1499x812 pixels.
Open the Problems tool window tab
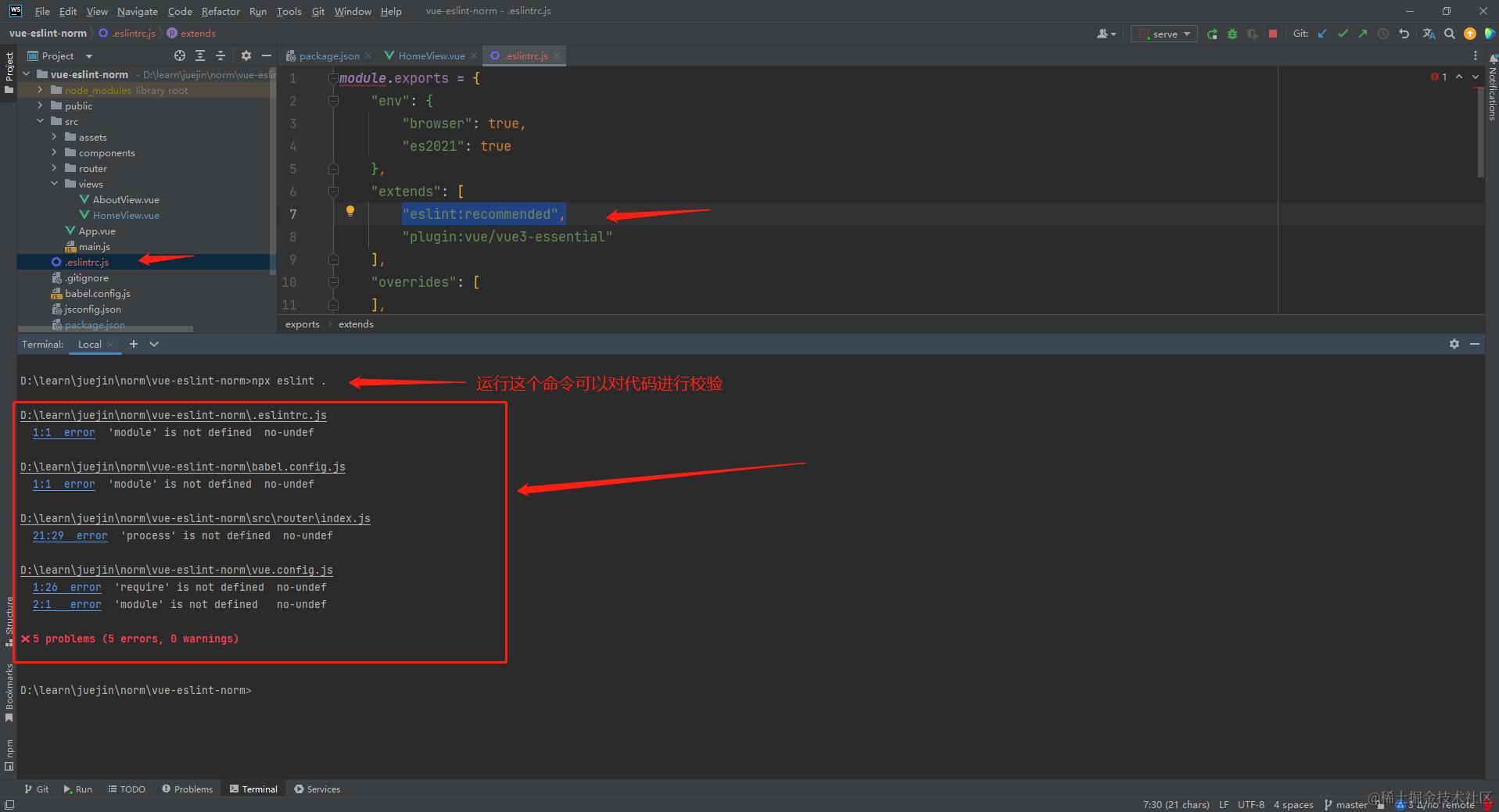click(187, 789)
